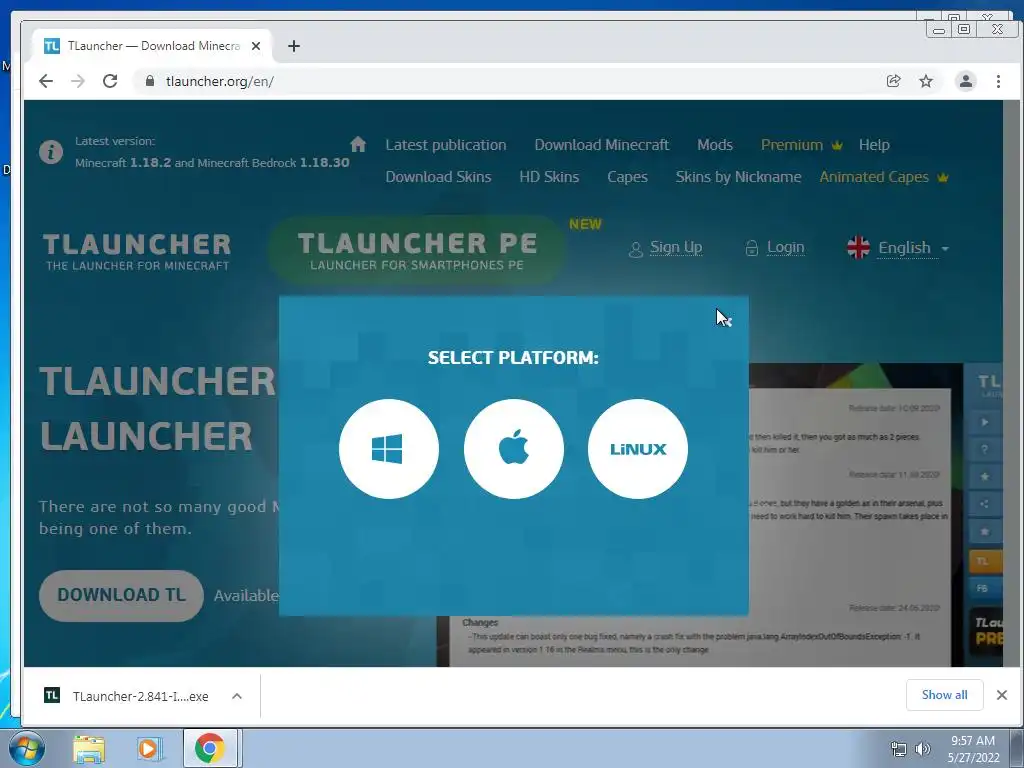Click the browser forward arrow
The height and width of the screenshot is (768, 1024).
click(x=78, y=81)
